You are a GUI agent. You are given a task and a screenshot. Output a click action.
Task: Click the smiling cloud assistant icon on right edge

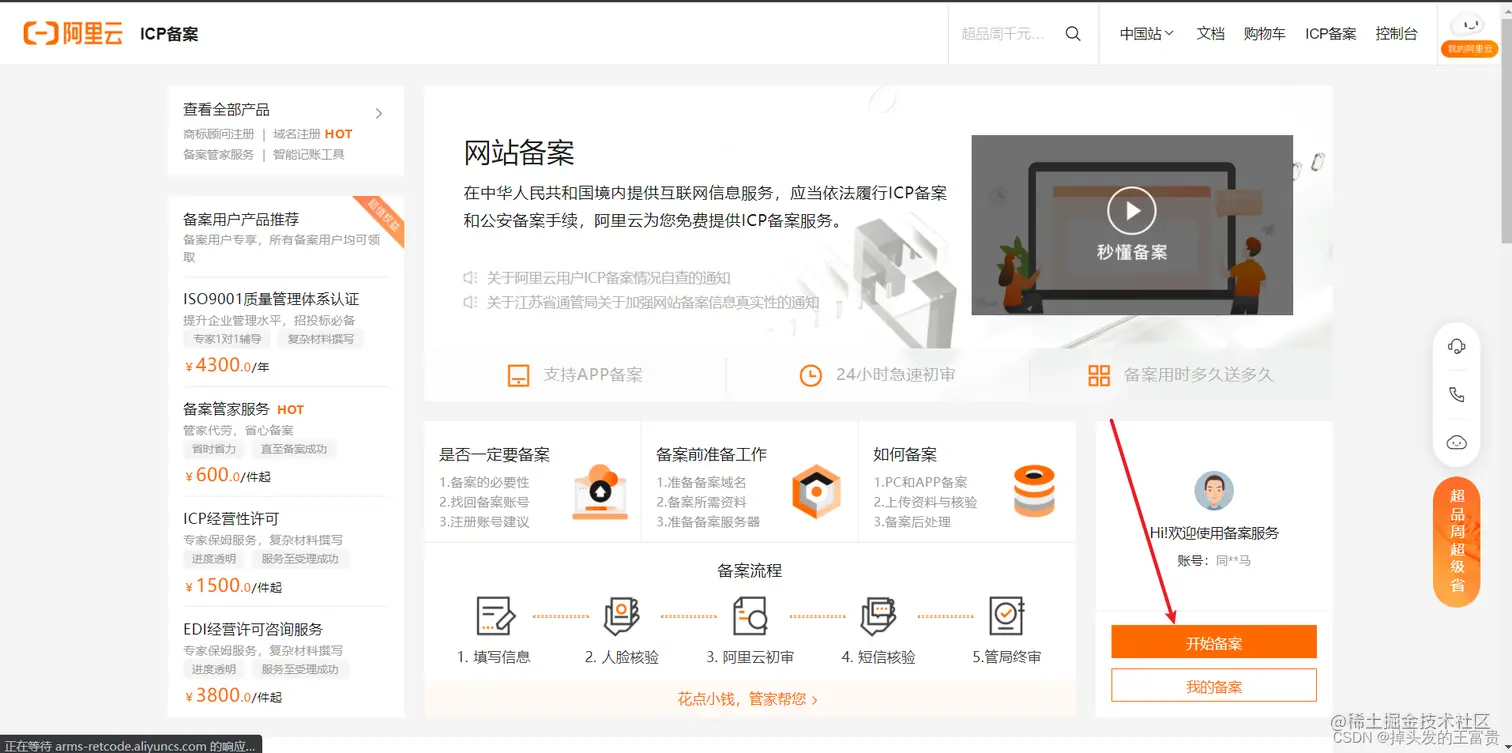point(1456,441)
